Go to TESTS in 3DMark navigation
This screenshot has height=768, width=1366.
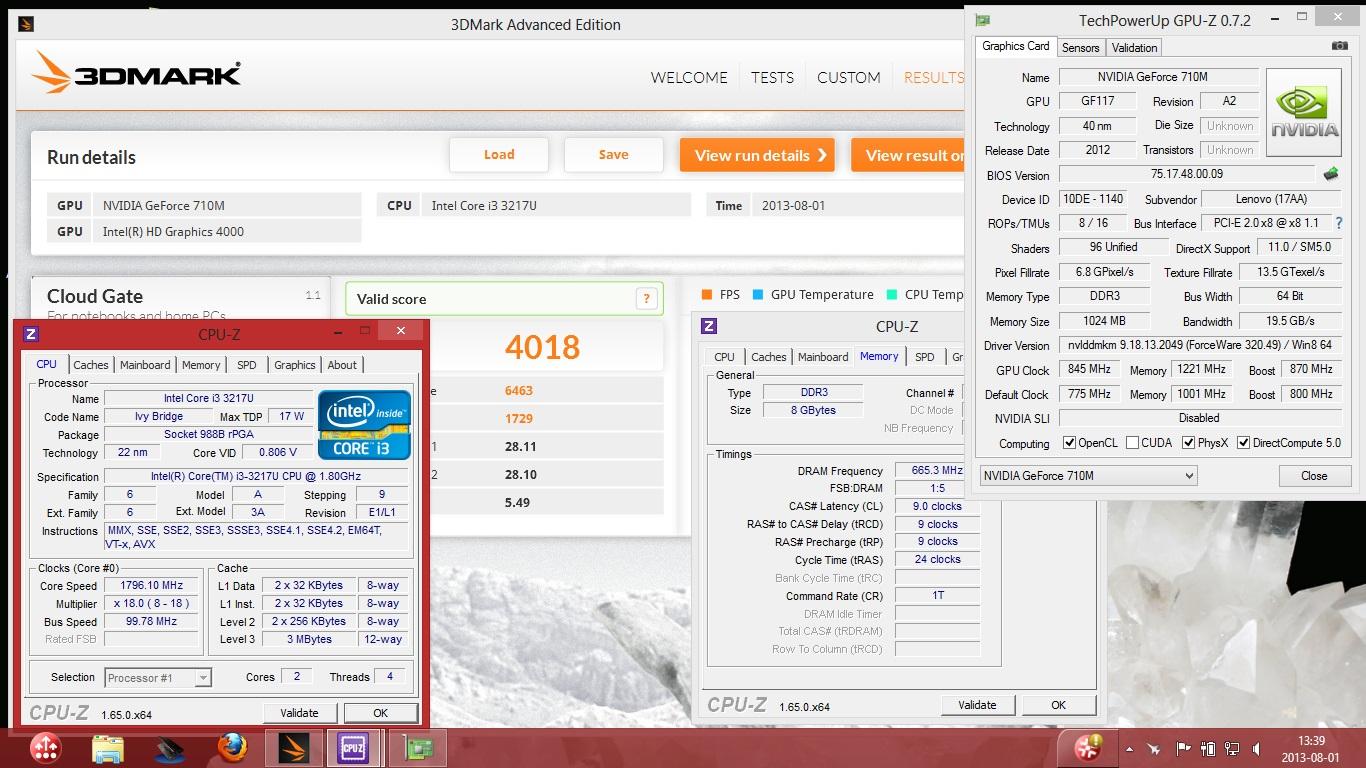tap(772, 77)
